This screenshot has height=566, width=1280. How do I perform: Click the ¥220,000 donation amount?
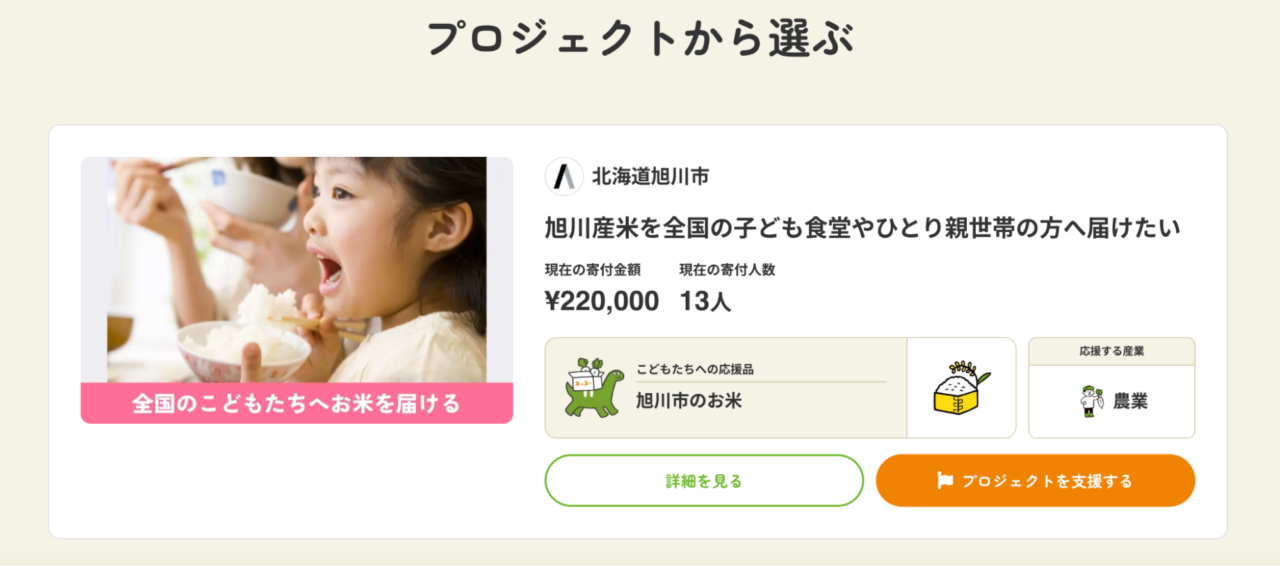point(602,300)
